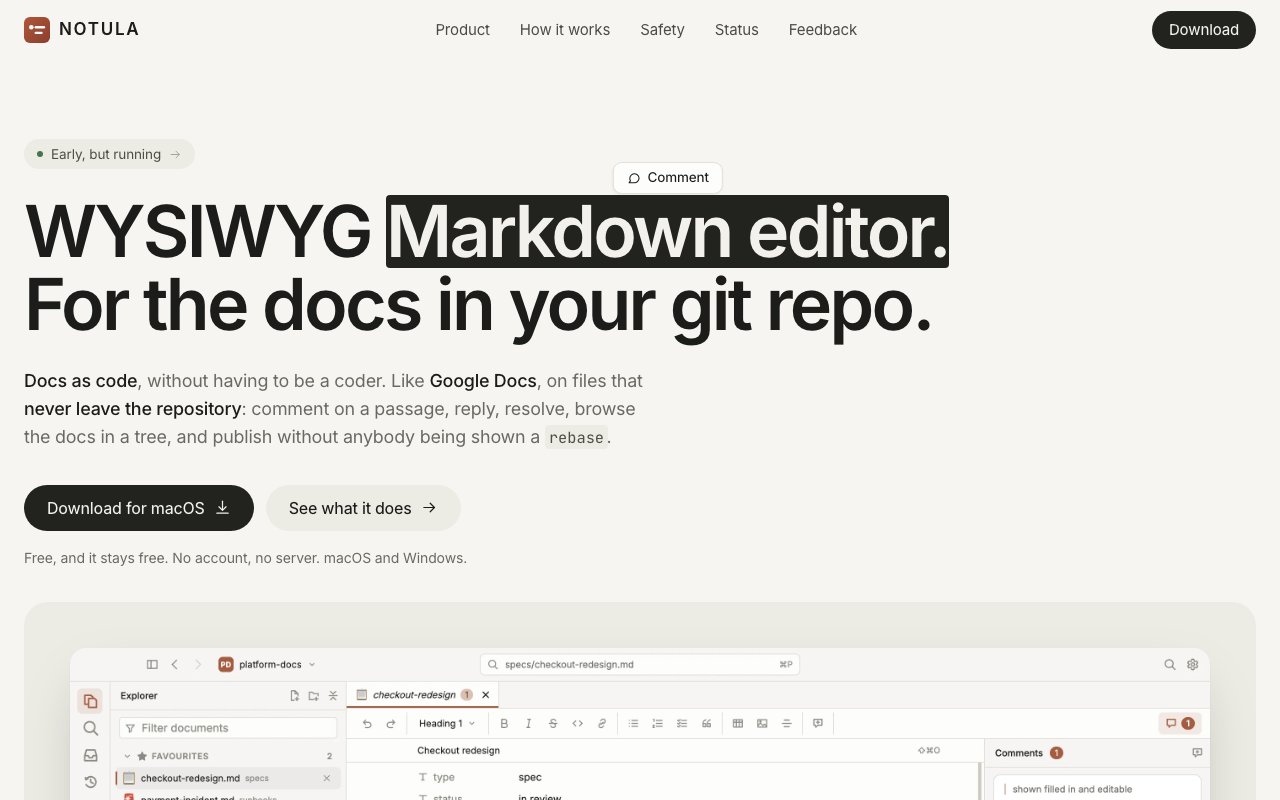Apply strikethrough formatting
Screen dimensions: 1280x800
(x=553, y=723)
